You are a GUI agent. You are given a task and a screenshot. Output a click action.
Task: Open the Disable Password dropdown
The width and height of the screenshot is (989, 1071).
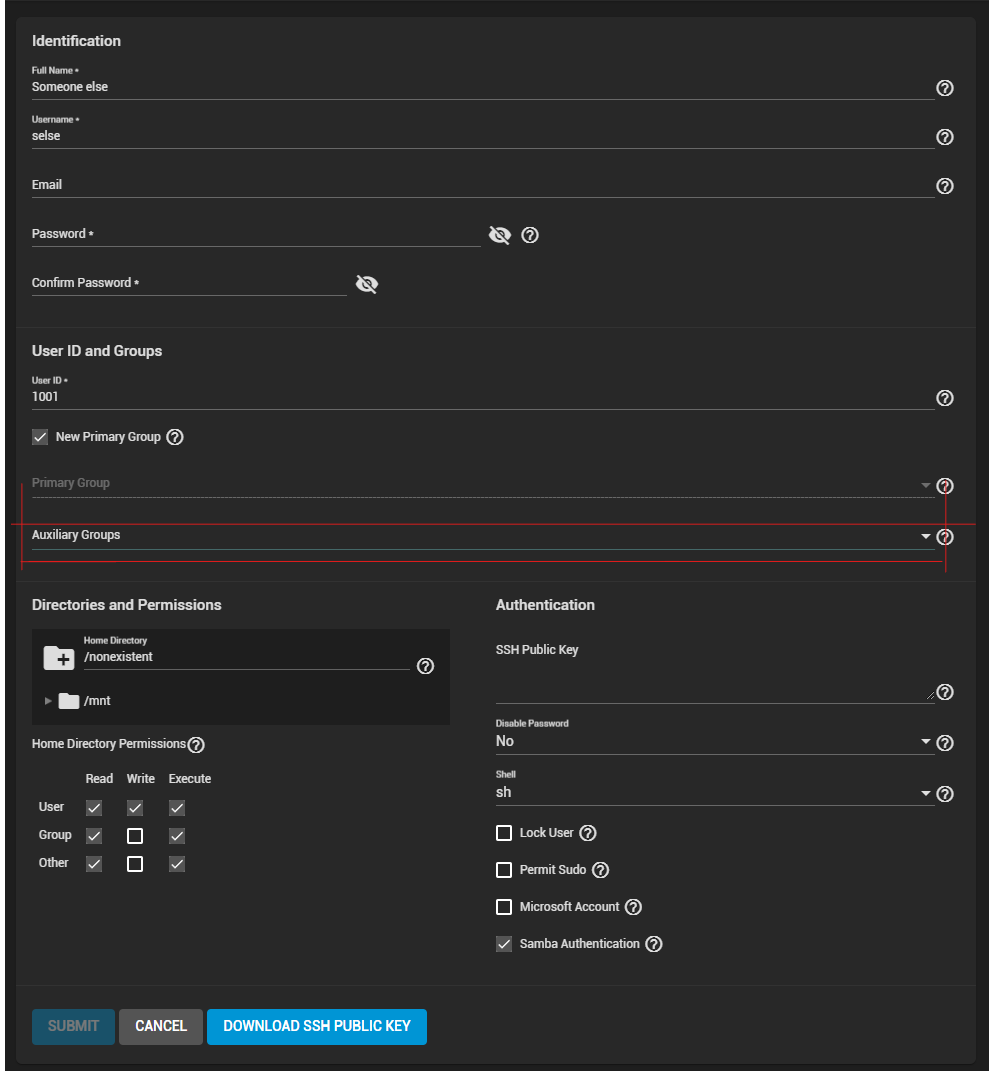(x=714, y=736)
